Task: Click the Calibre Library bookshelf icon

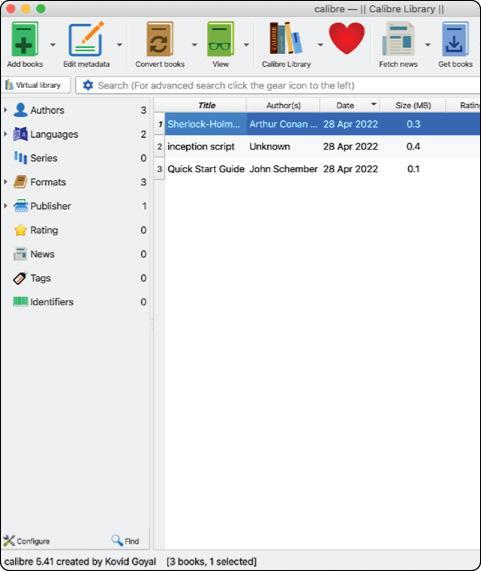Action: 286,38
